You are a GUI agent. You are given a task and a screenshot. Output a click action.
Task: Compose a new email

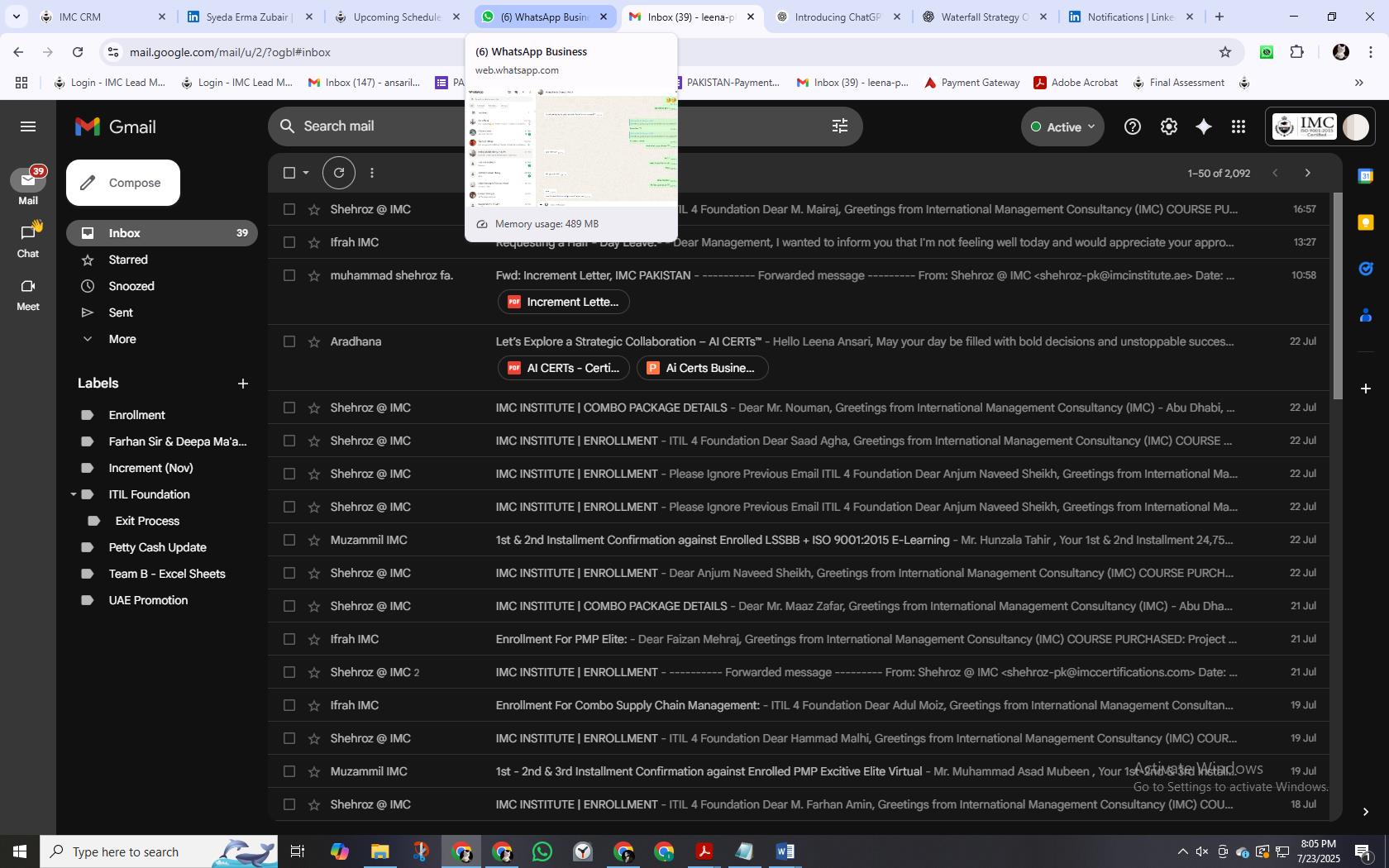point(123,183)
